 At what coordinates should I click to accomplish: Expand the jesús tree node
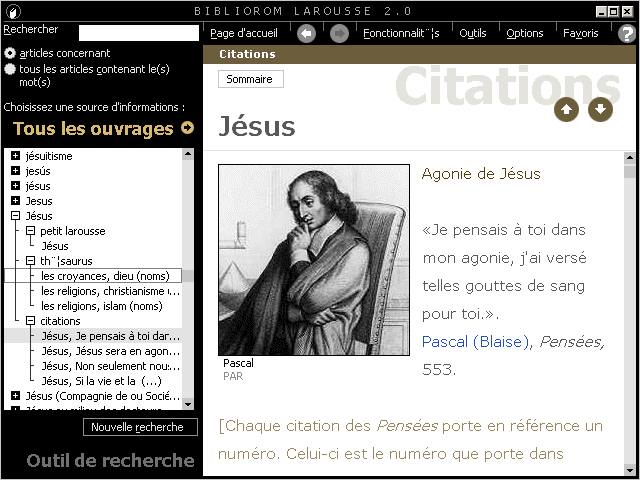coord(16,171)
